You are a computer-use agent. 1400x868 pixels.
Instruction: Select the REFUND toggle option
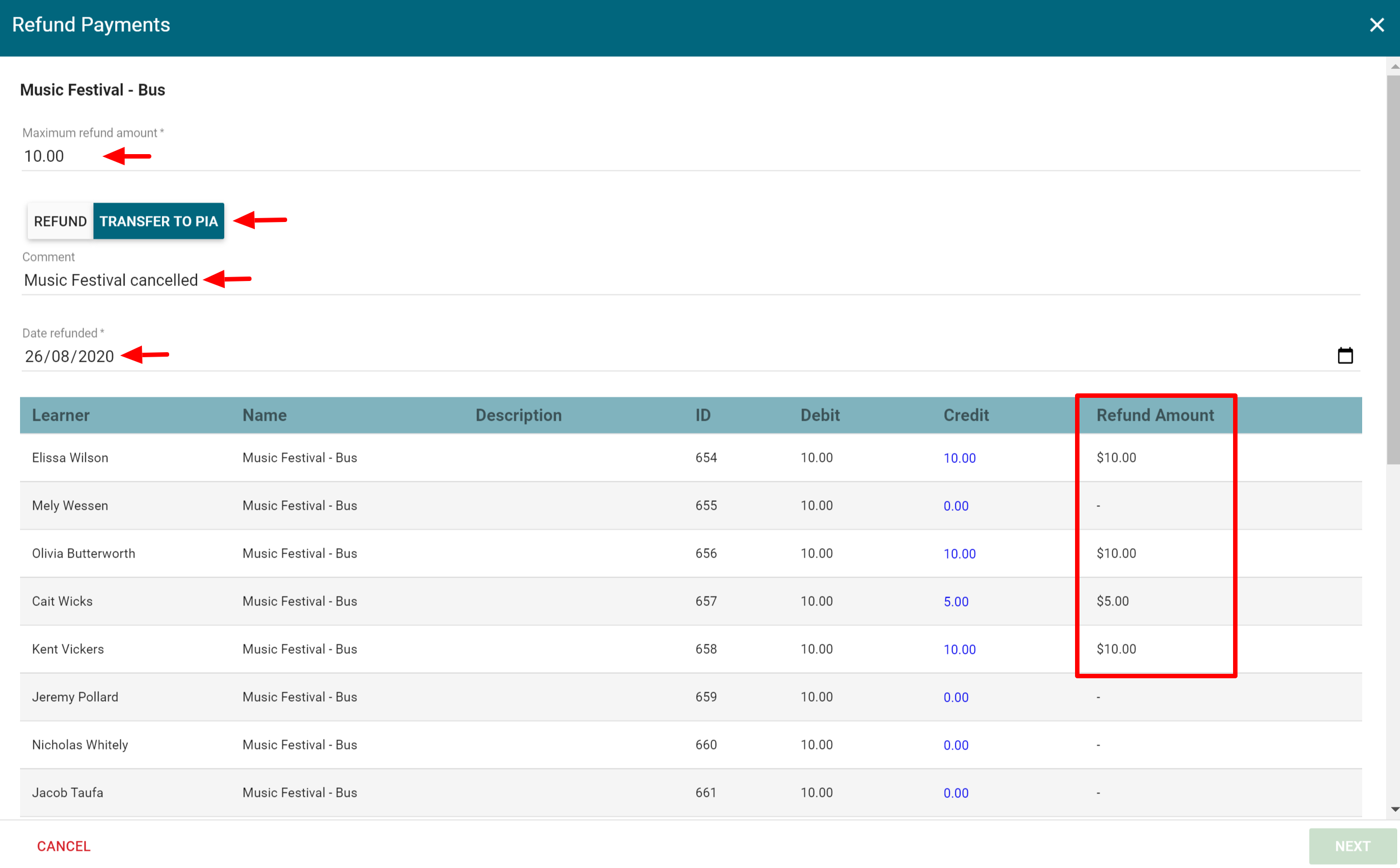click(60, 221)
